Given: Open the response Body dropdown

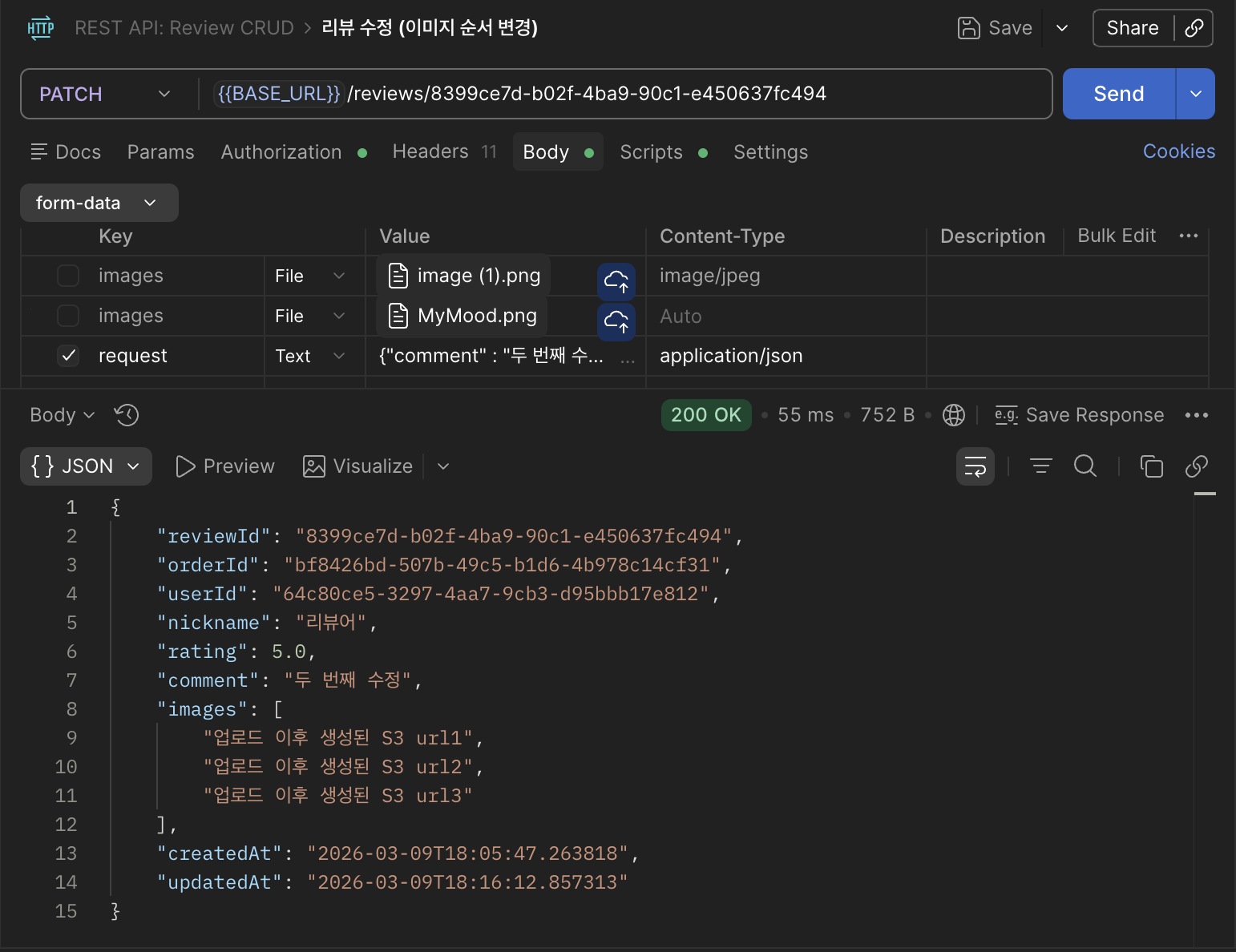Looking at the screenshot, I should (63, 415).
